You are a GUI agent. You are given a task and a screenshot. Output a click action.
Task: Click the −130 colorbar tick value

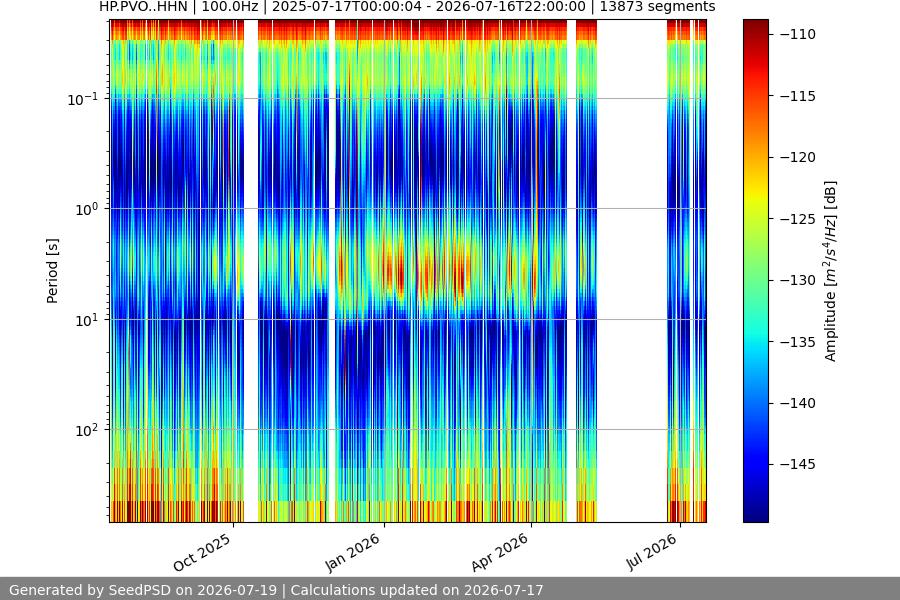[x=798, y=280]
